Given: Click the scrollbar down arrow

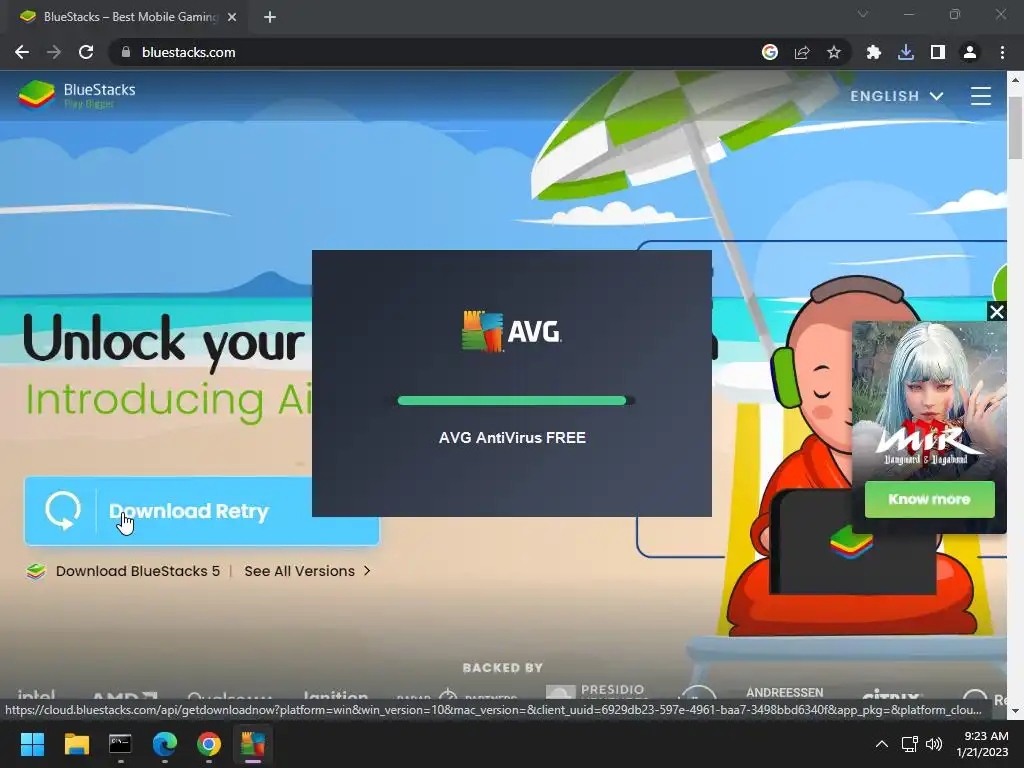Looking at the screenshot, I should (x=1016, y=711).
